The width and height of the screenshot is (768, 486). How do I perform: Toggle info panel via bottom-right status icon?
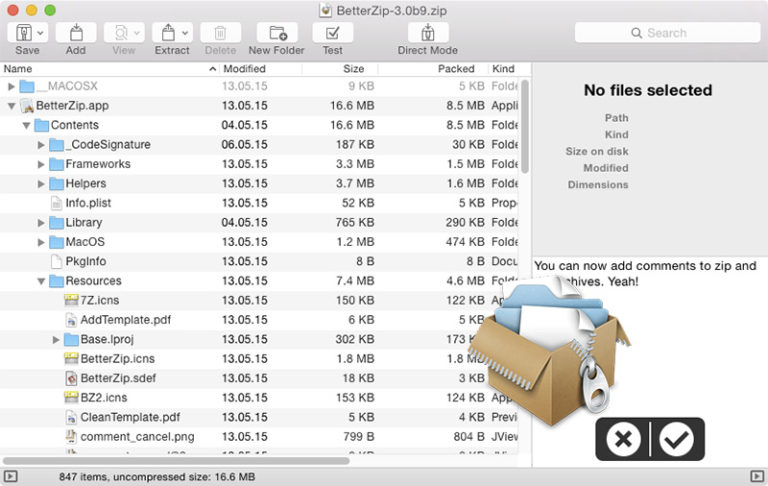point(757,476)
